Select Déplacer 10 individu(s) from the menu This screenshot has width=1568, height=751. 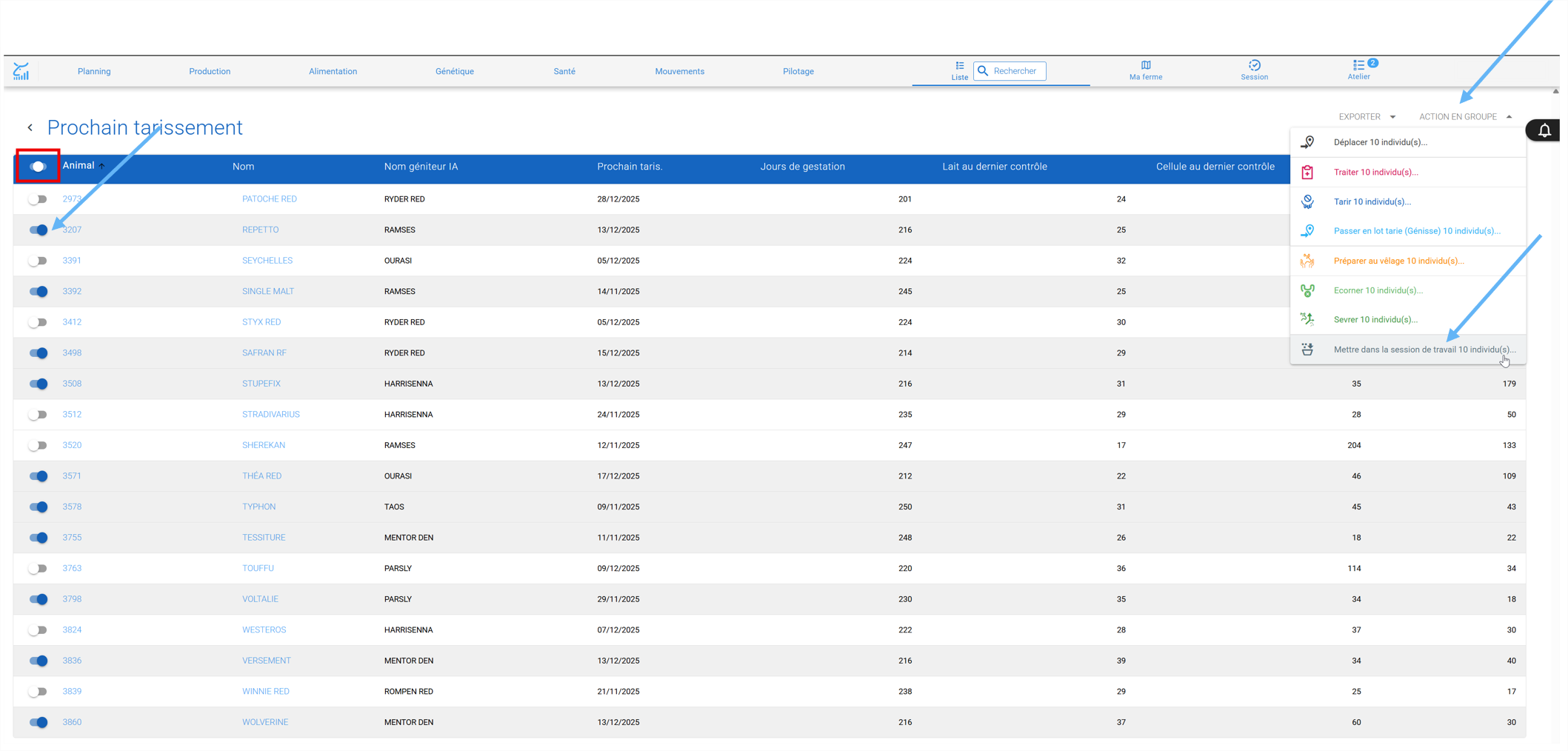tap(1407, 142)
